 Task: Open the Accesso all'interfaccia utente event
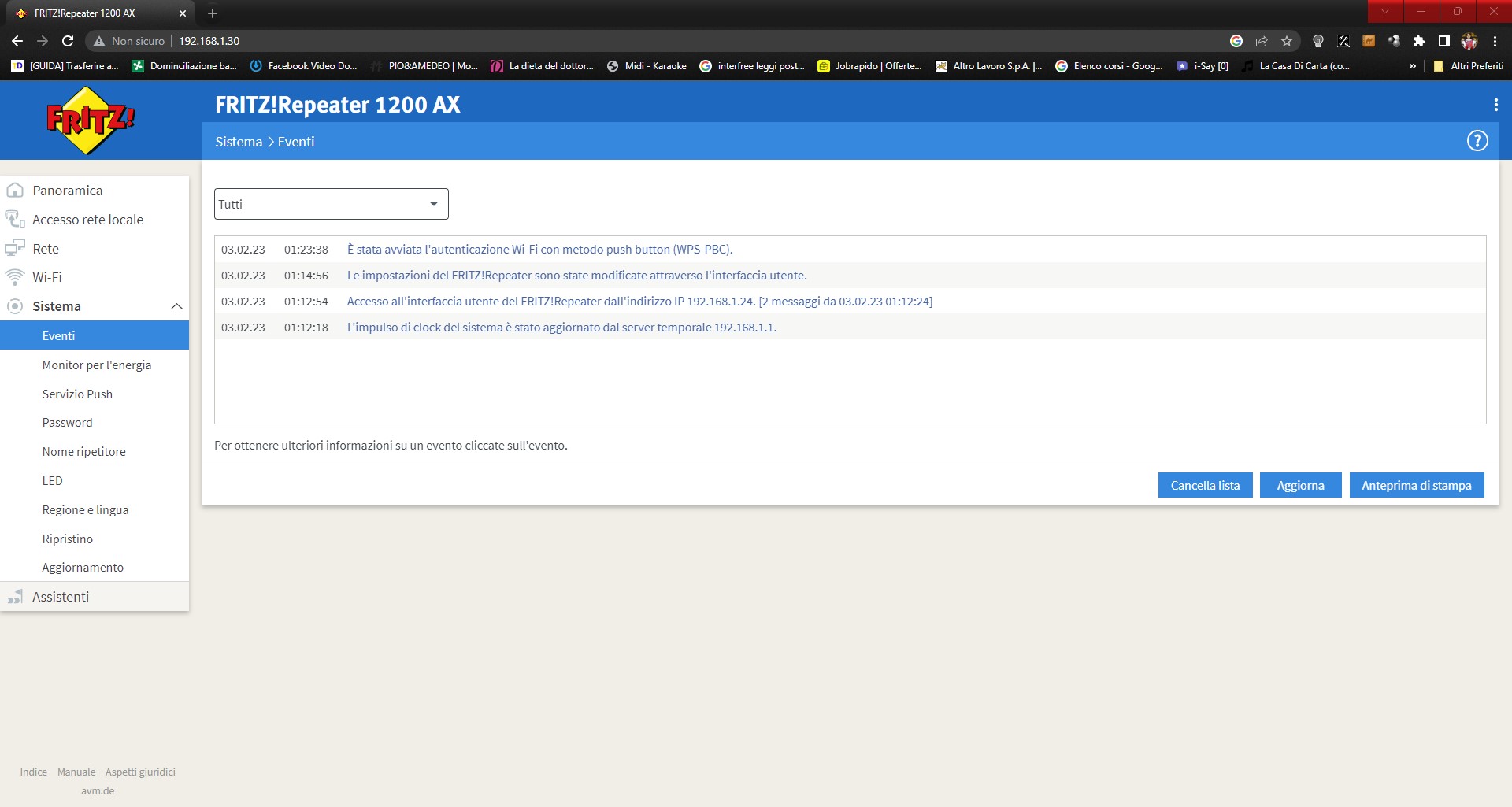[639, 302]
